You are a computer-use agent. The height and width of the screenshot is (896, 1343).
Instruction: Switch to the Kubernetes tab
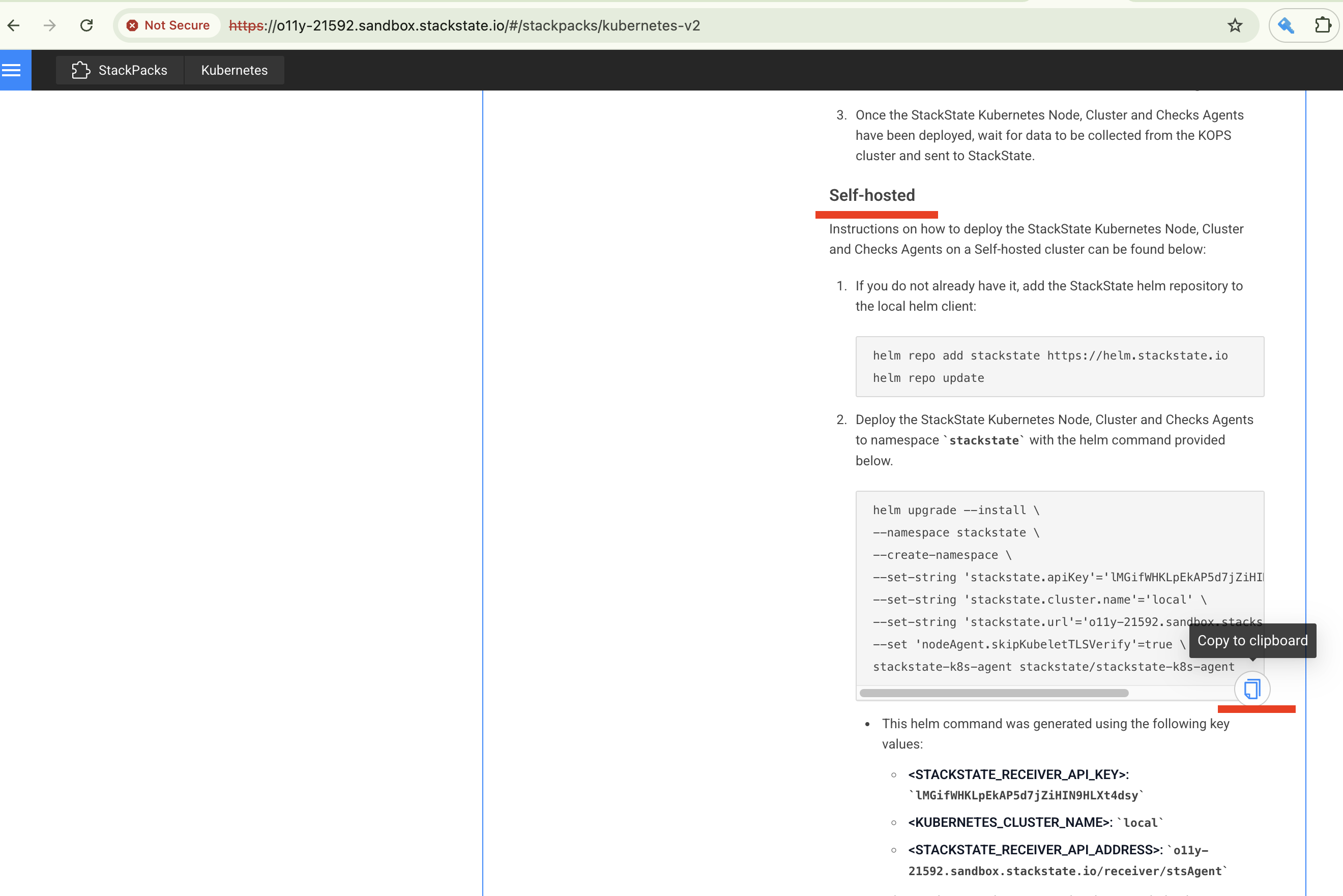(x=235, y=70)
